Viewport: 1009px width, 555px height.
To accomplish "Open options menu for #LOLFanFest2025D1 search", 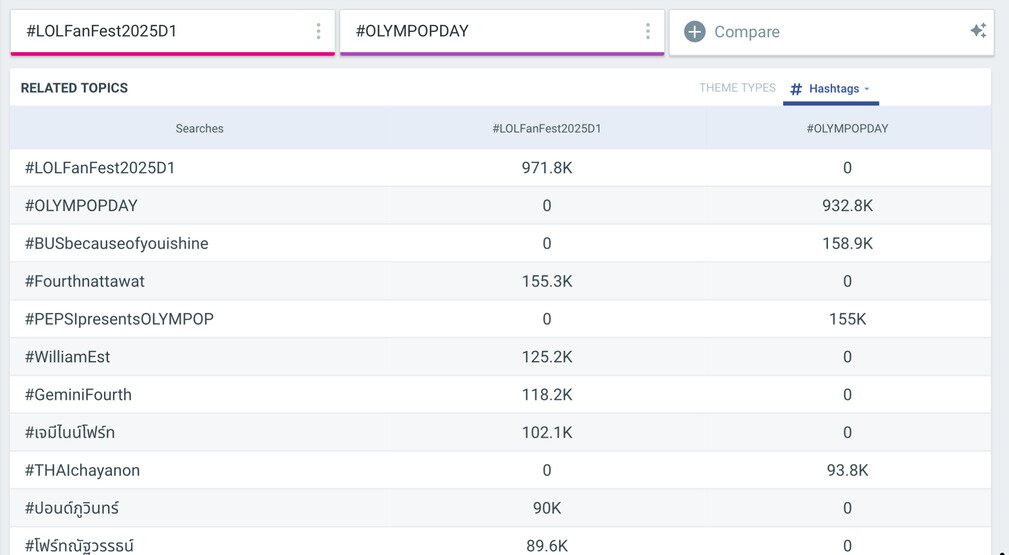I will pos(318,32).
